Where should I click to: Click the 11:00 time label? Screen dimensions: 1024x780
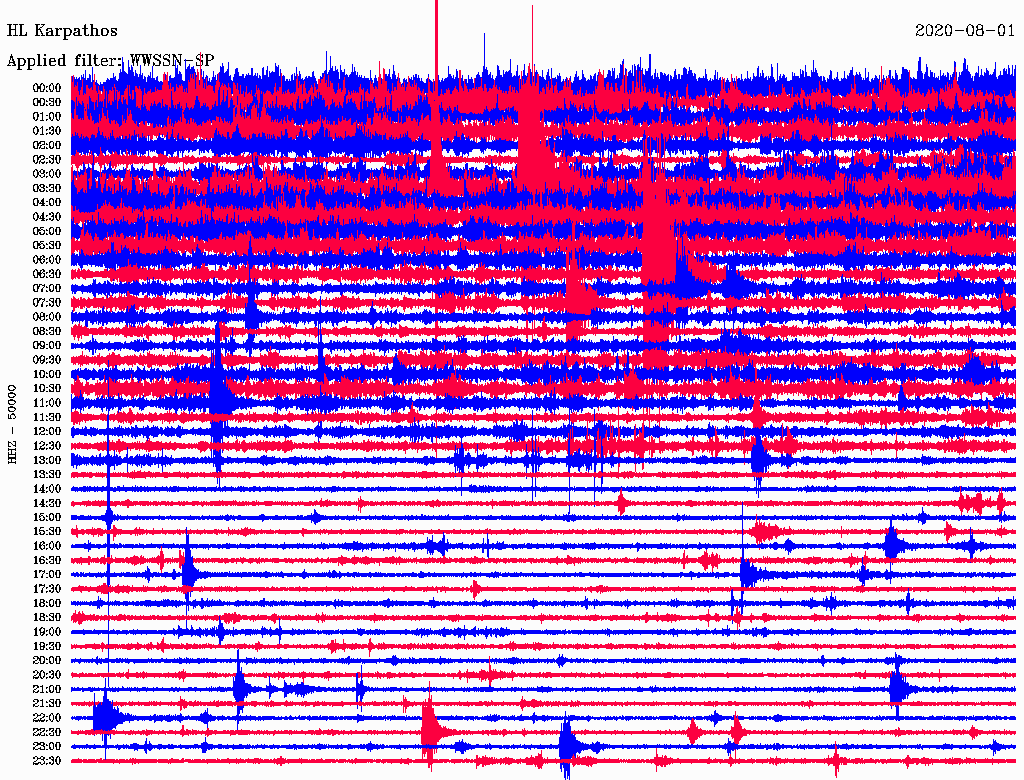tap(47, 403)
